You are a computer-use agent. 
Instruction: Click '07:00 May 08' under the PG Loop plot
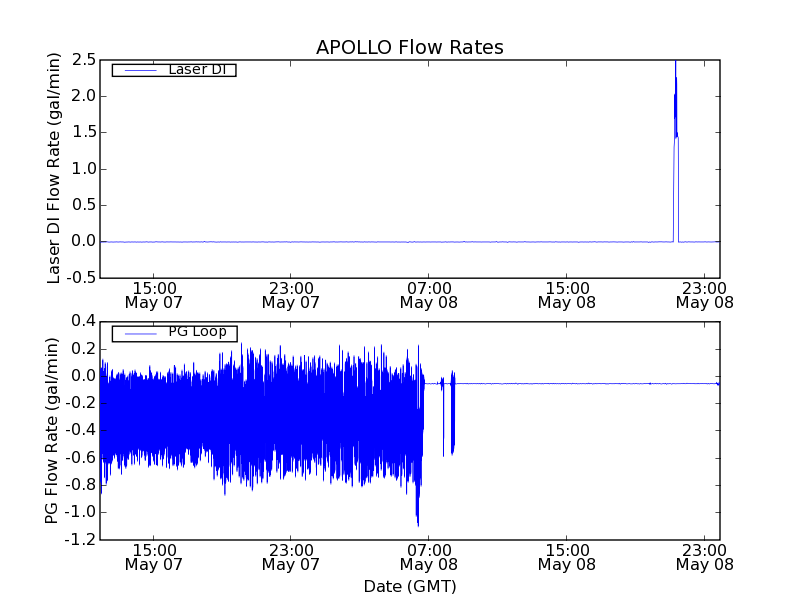click(x=429, y=557)
